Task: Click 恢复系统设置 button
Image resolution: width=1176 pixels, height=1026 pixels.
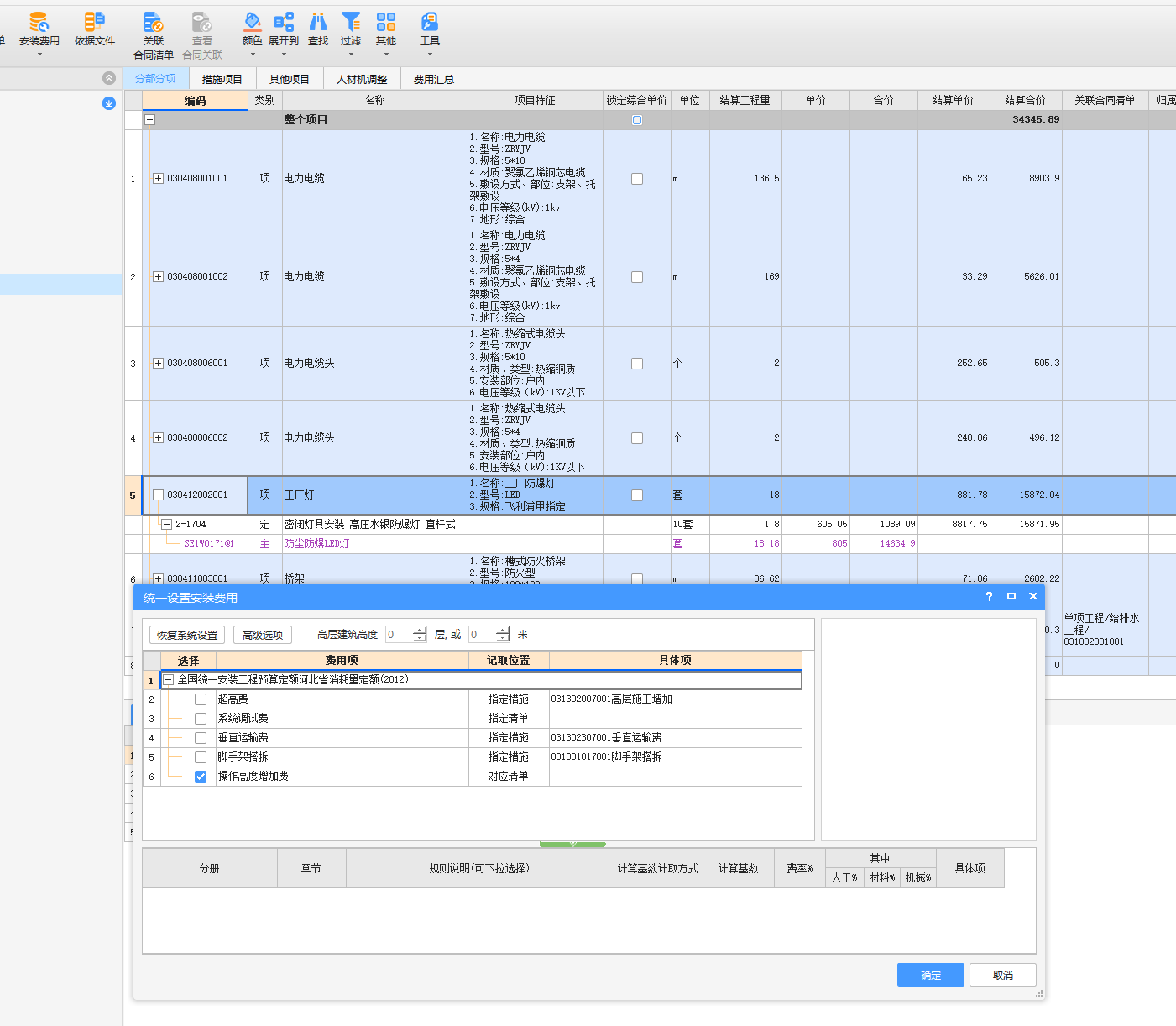Action: coord(187,635)
